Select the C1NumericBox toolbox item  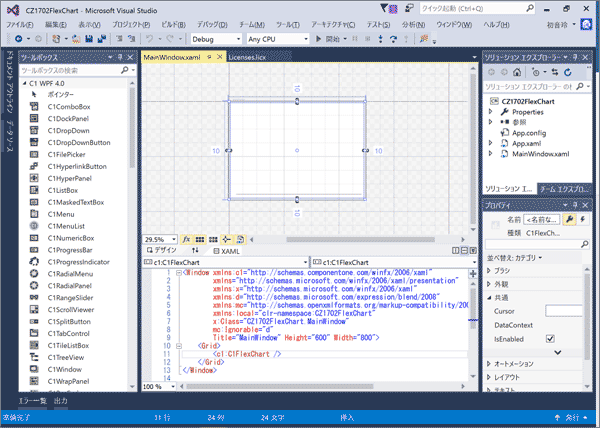tap(71, 238)
